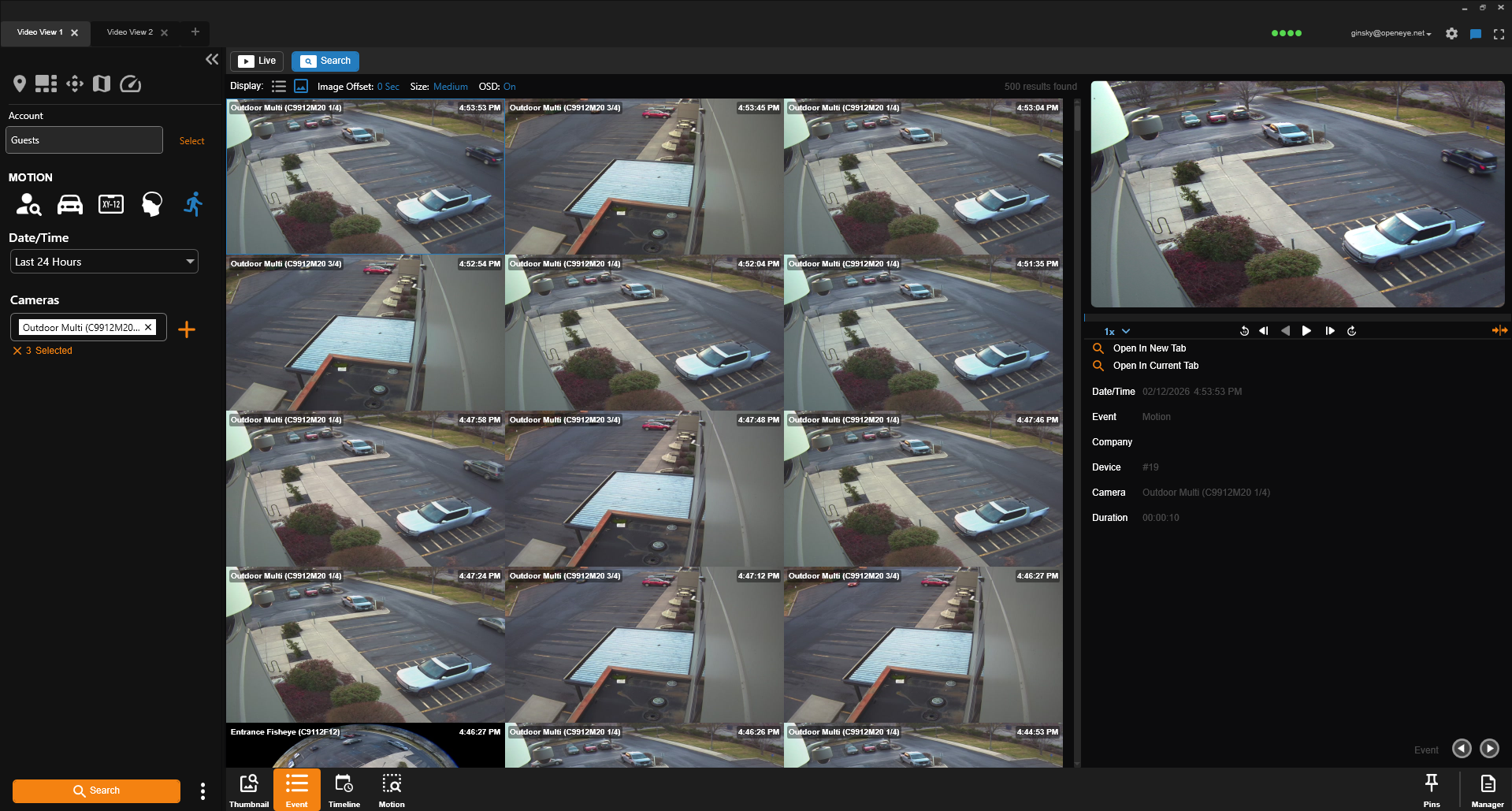
Task: Click the person search icon
Action: point(28,205)
